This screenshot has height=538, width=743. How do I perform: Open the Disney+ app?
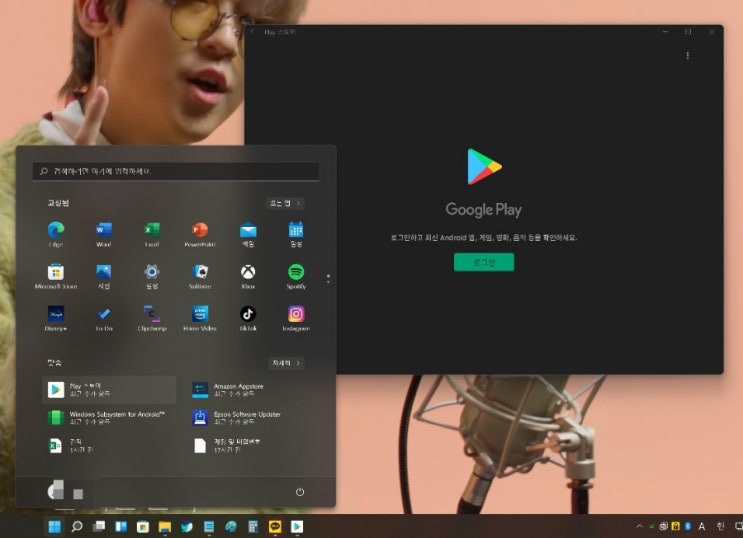(56, 318)
